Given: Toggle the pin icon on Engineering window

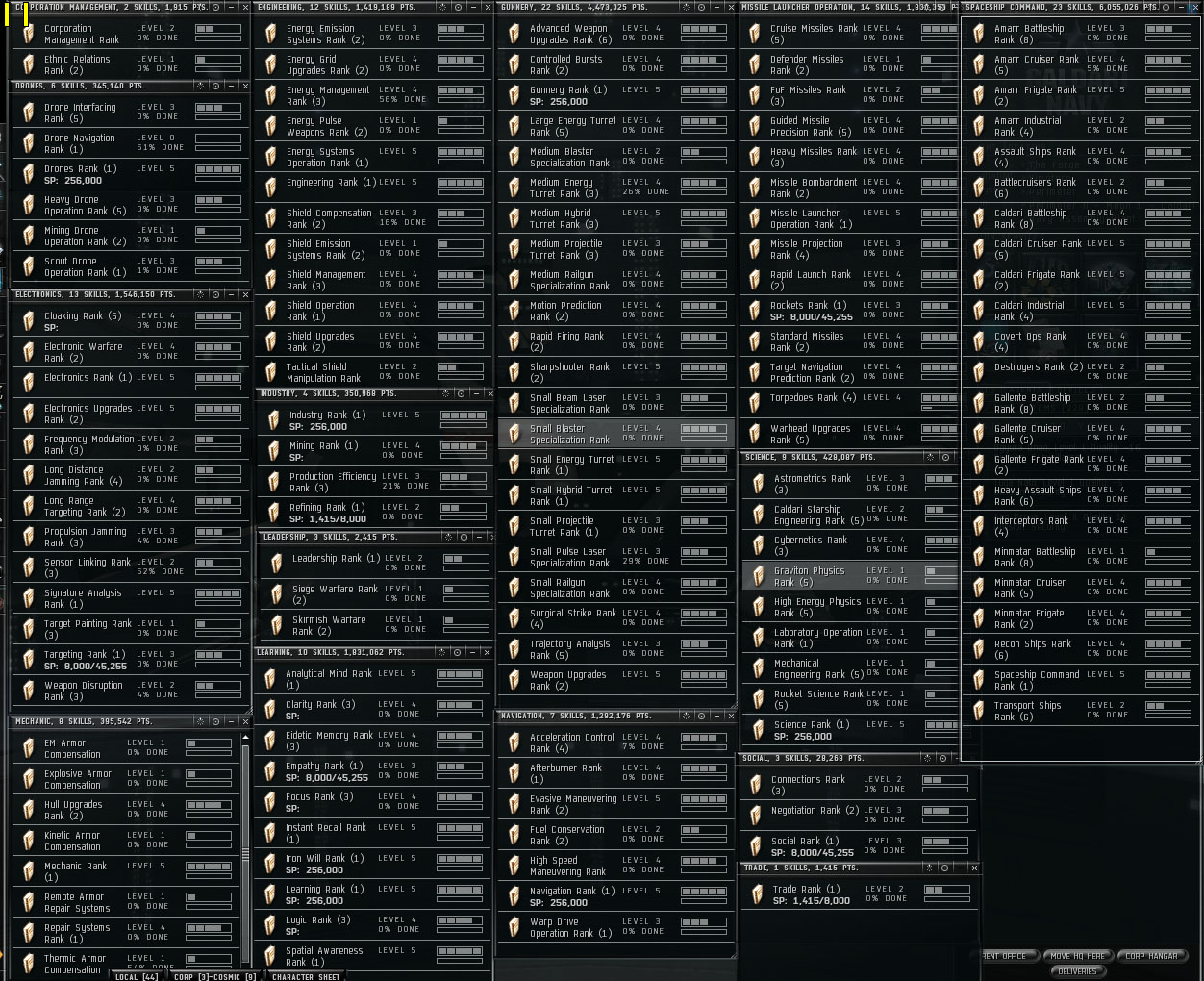Looking at the screenshot, I should tap(443, 7).
